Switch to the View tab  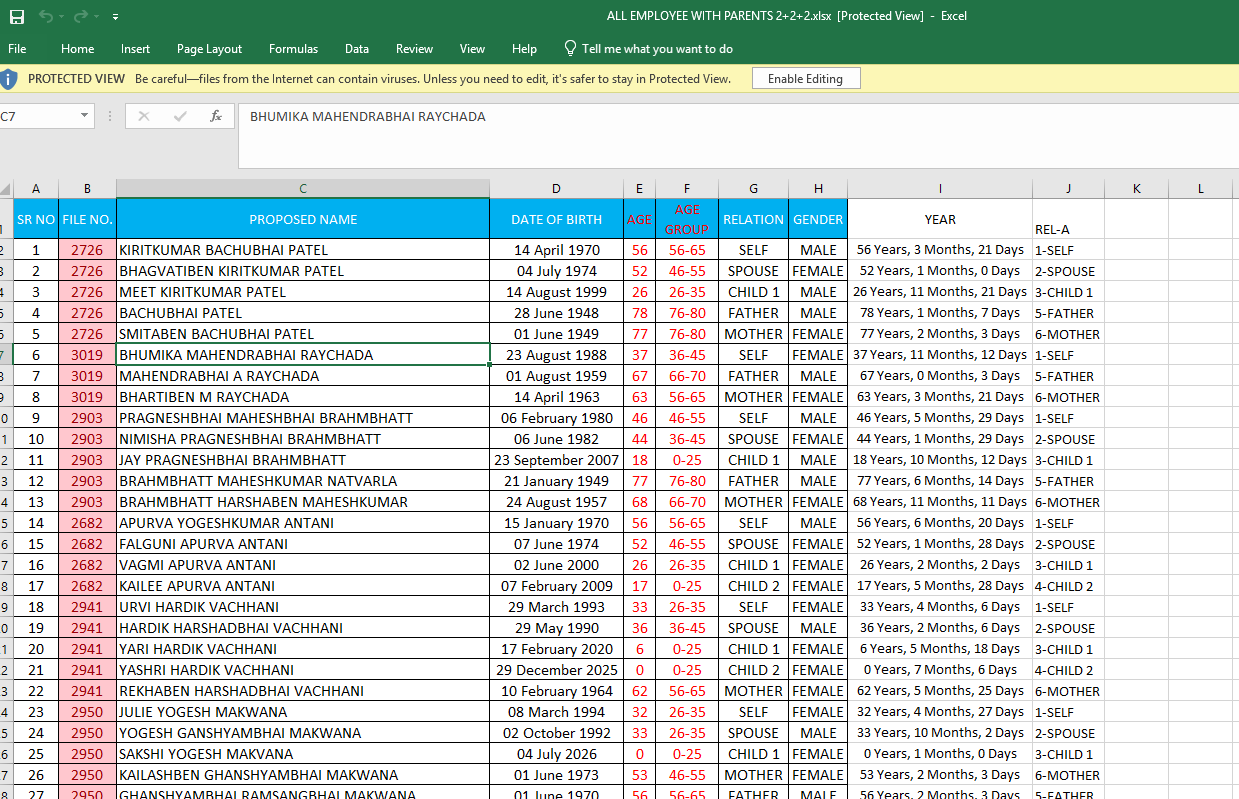click(472, 49)
